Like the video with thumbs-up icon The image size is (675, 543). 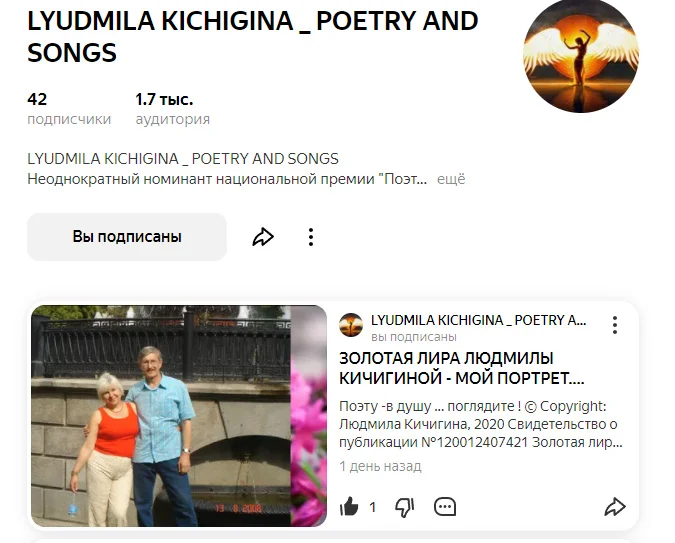coord(349,506)
